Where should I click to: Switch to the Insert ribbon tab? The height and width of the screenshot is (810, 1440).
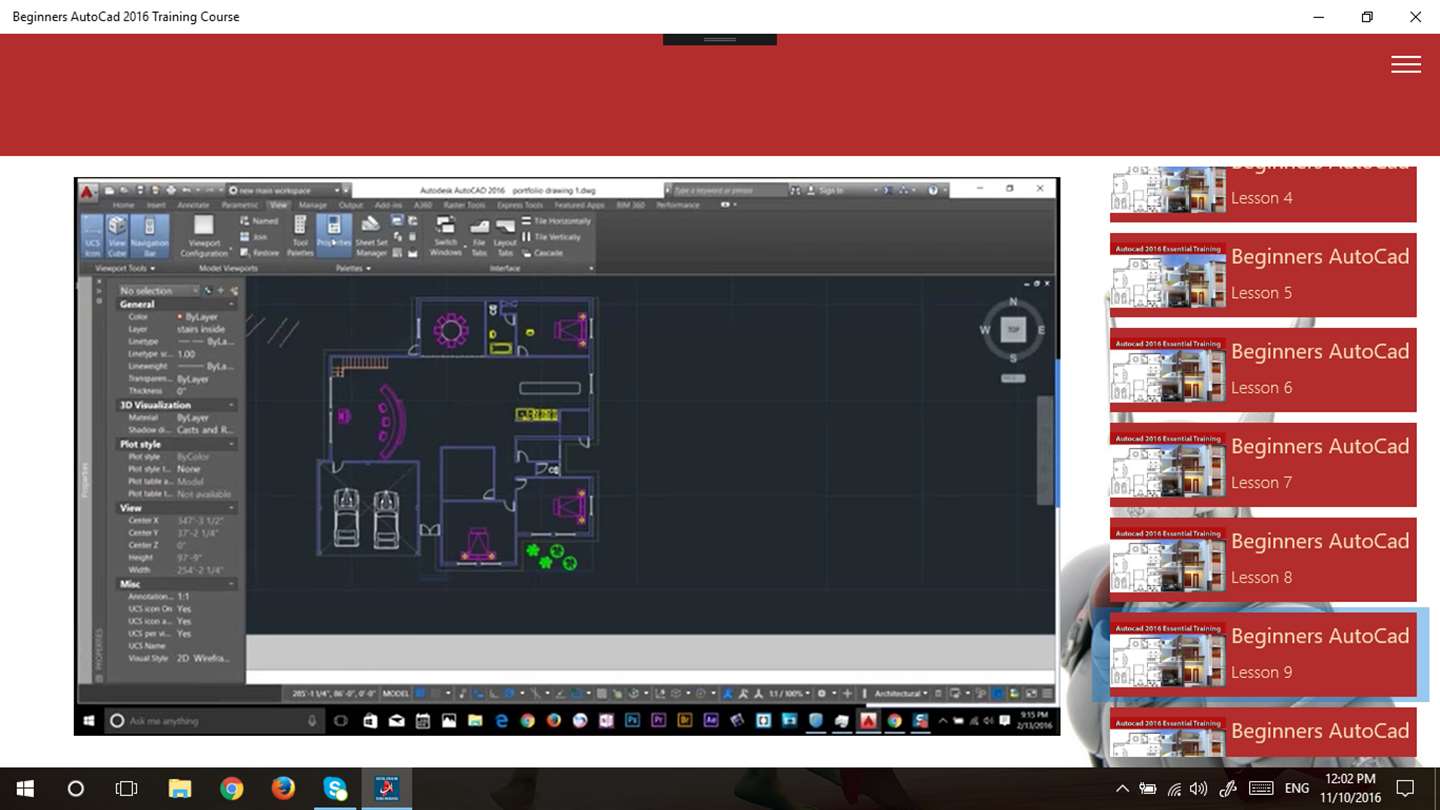(157, 205)
